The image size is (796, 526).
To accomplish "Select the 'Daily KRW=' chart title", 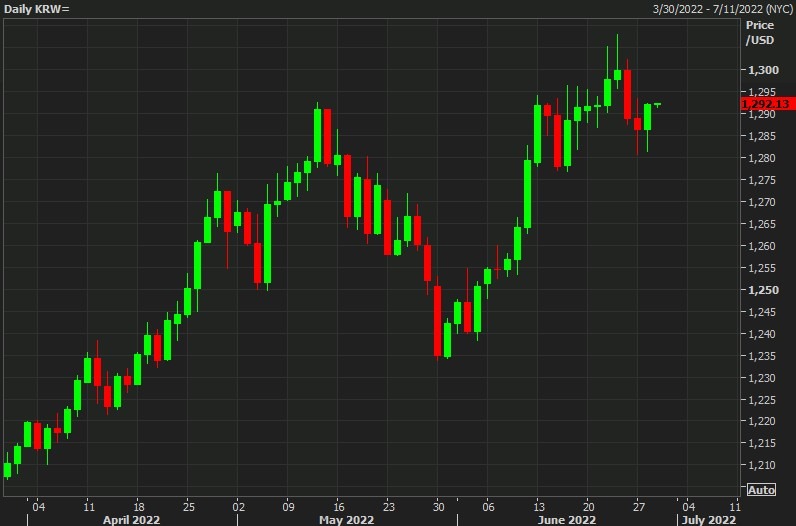I will (x=37, y=9).
